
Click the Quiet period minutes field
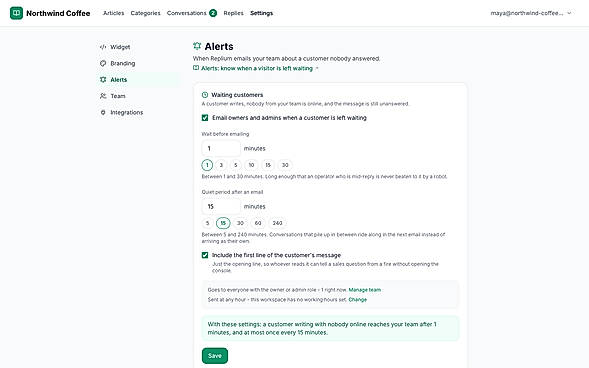(x=221, y=207)
